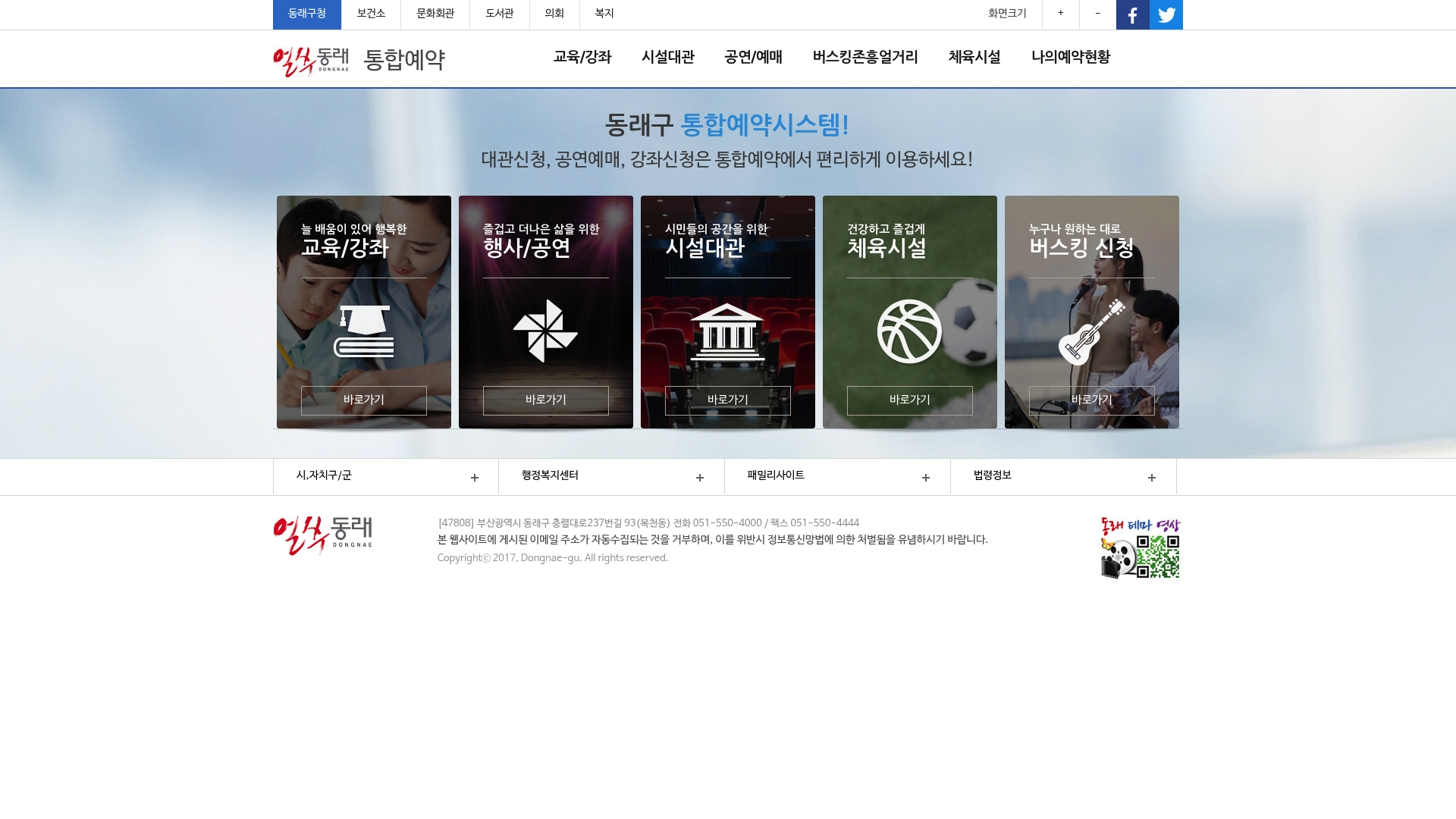Click the 교육/강좌 card title
The image size is (1456, 819).
(345, 248)
